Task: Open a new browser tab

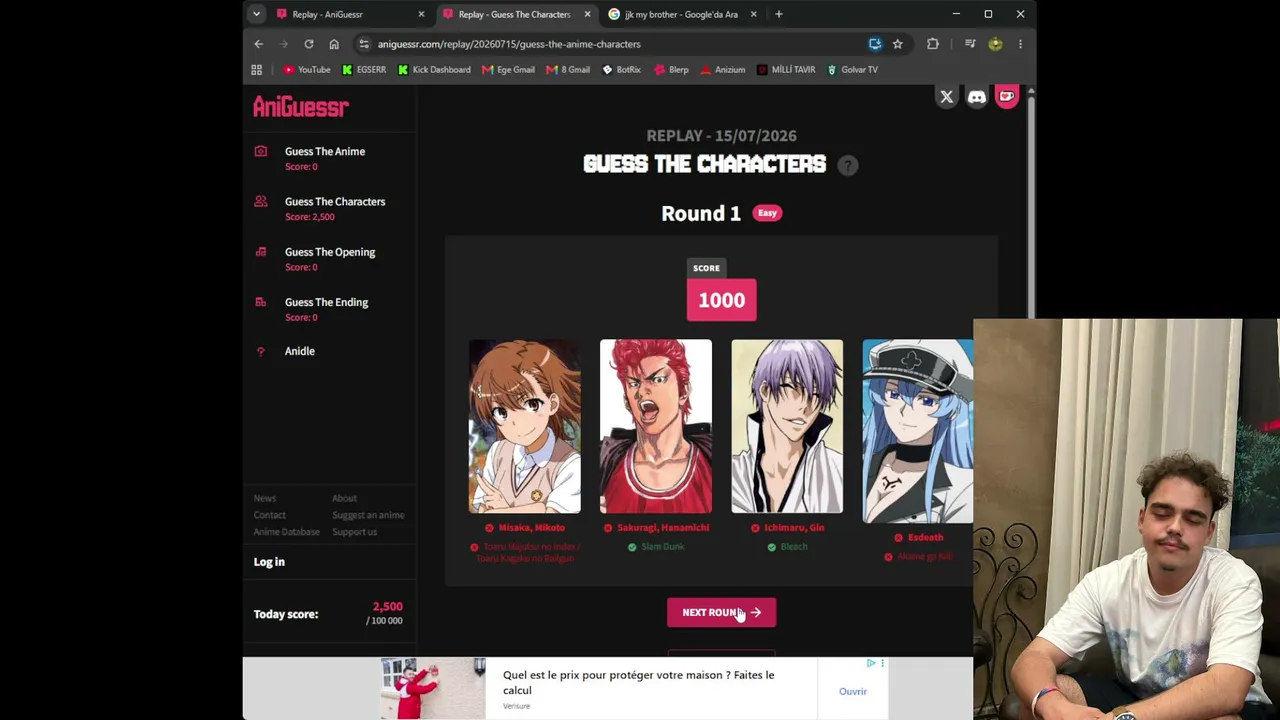Action: click(x=778, y=14)
